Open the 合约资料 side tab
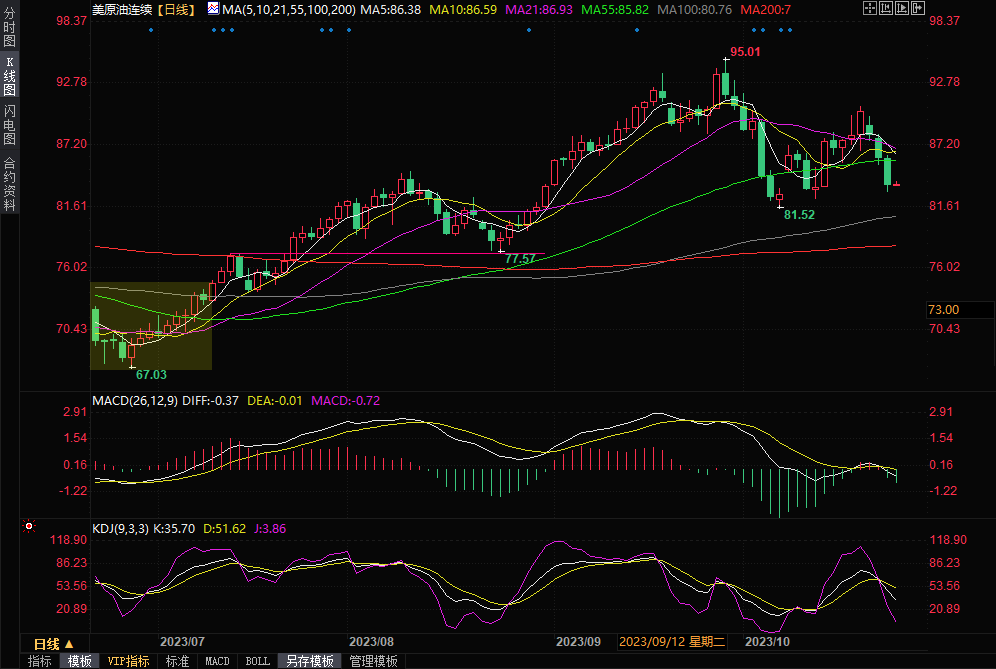 pyautogui.click(x=9, y=183)
